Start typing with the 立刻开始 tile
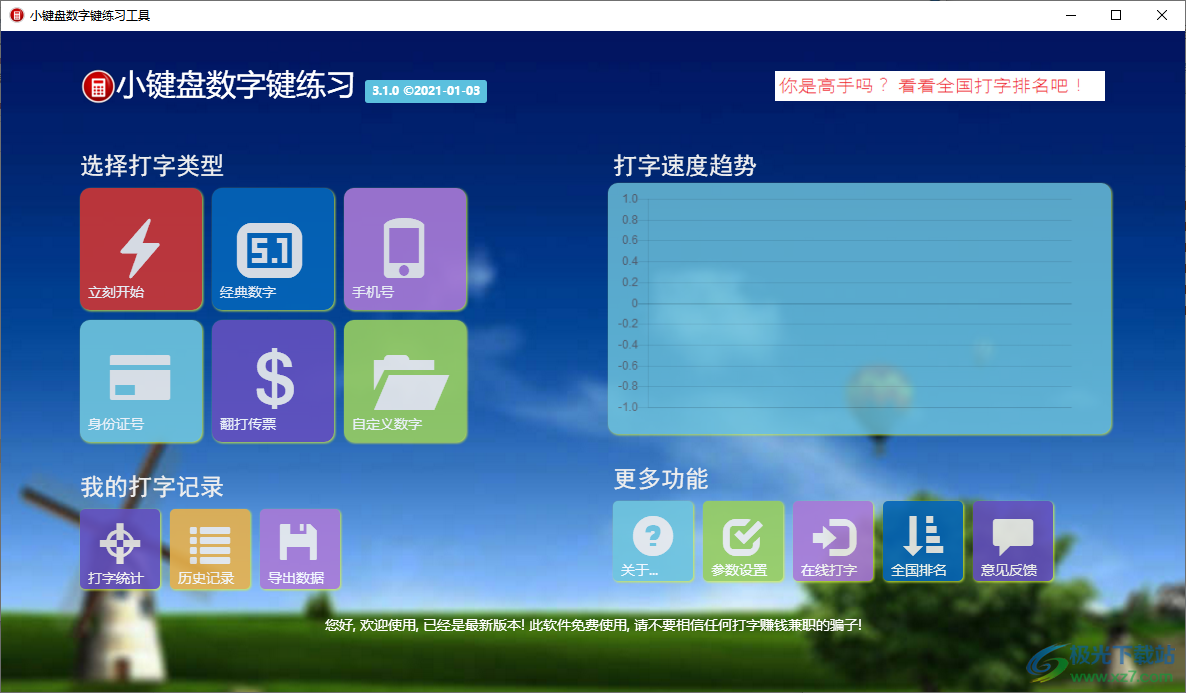1186x693 pixels. click(141, 249)
